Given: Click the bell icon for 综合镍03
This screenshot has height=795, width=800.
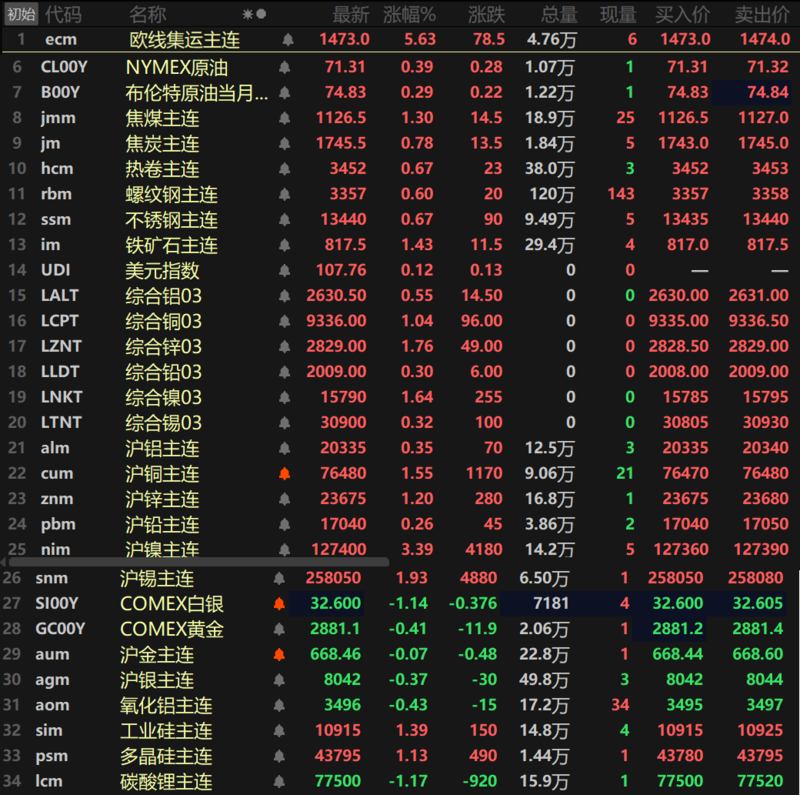Looking at the screenshot, I should 285,397.
